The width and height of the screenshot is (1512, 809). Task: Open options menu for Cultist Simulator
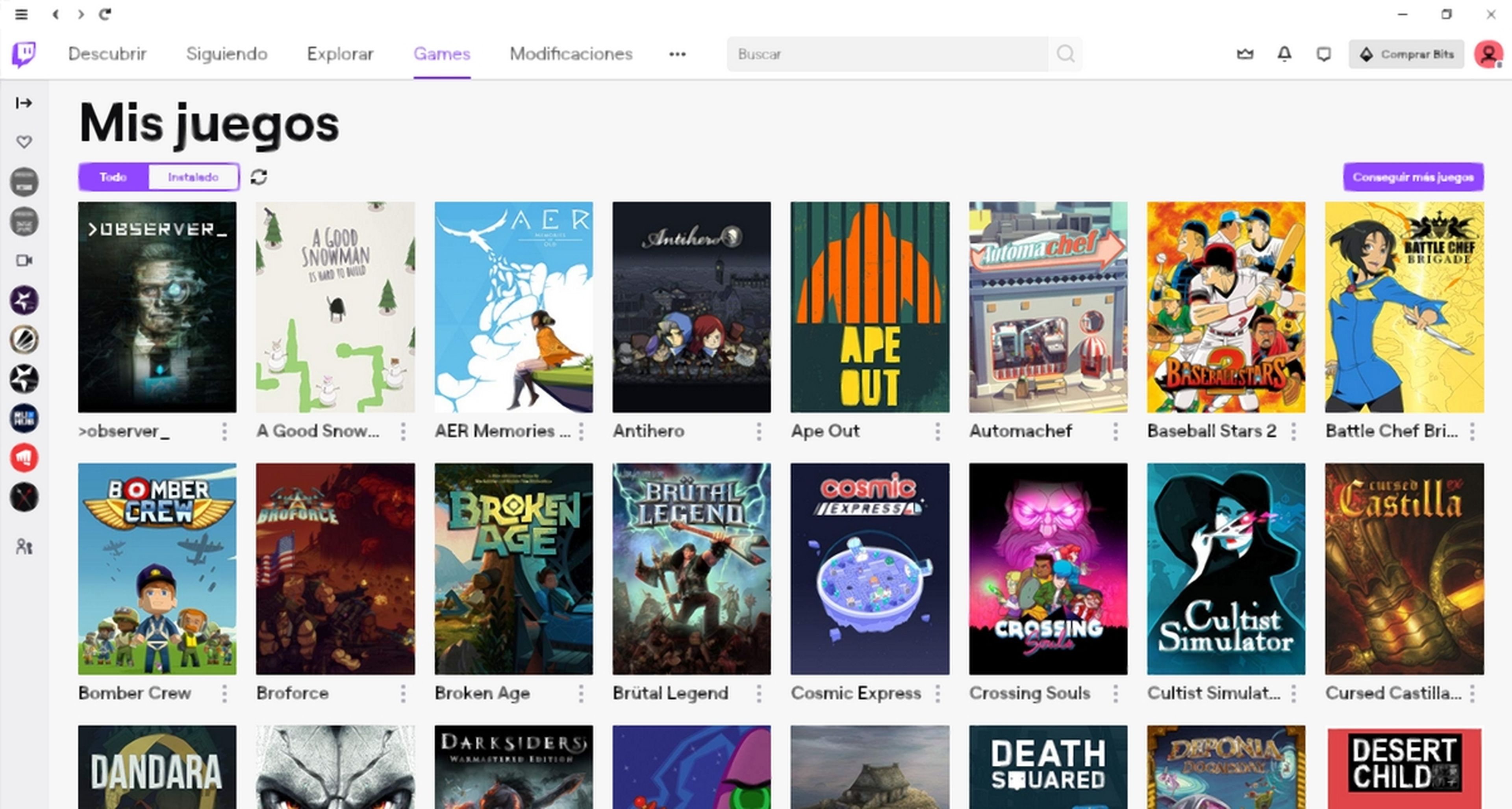(x=1293, y=694)
